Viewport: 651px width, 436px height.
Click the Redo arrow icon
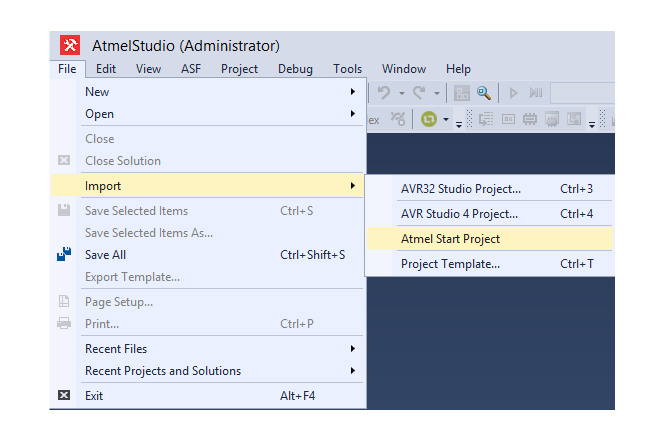click(x=420, y=93)
